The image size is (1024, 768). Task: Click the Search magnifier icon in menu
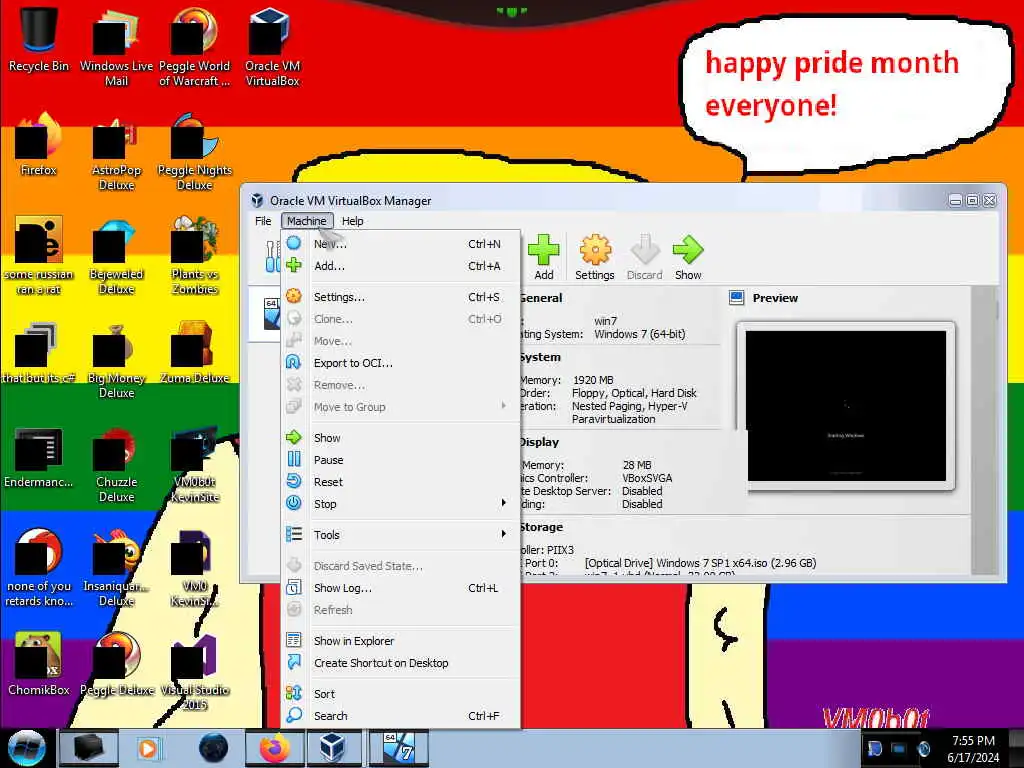[294, 715]
